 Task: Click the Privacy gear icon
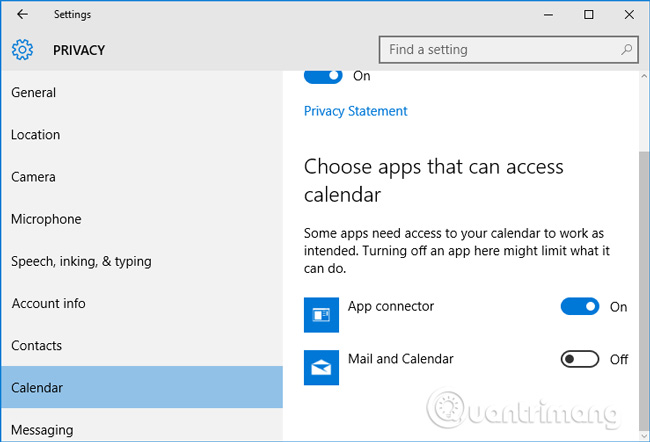tap(23, 50)
